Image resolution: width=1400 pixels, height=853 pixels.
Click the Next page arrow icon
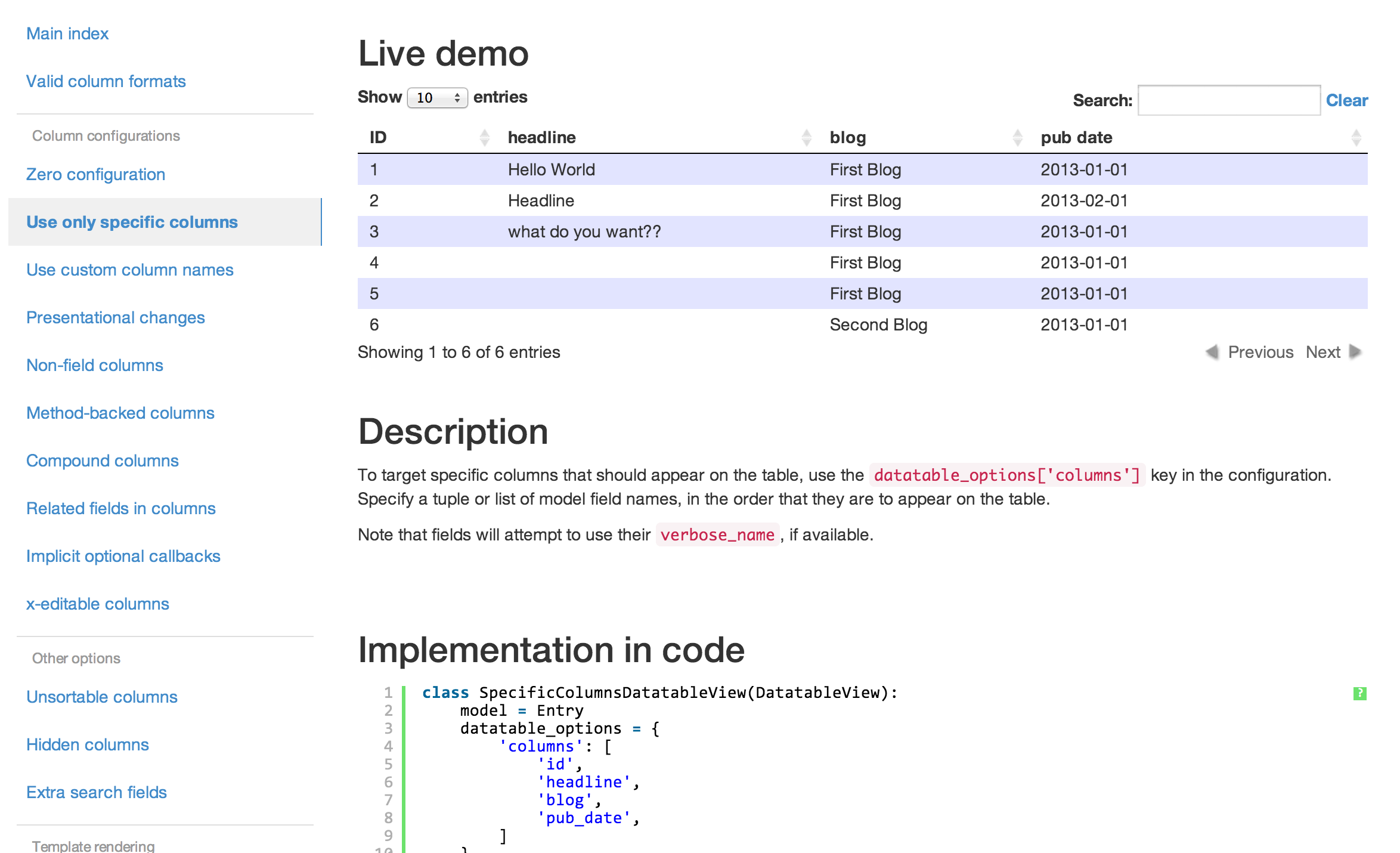tap(1355, 352)
